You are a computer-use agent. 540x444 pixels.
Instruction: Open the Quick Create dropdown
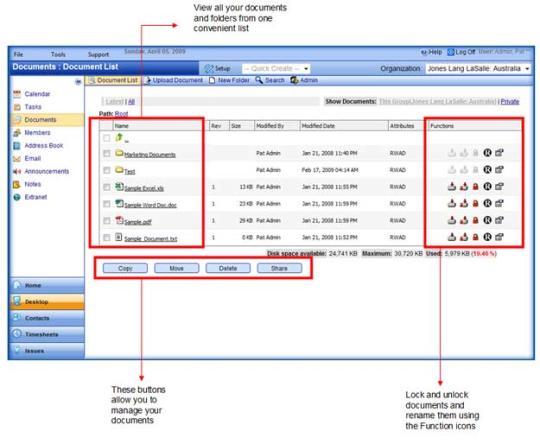coord(276,69)
